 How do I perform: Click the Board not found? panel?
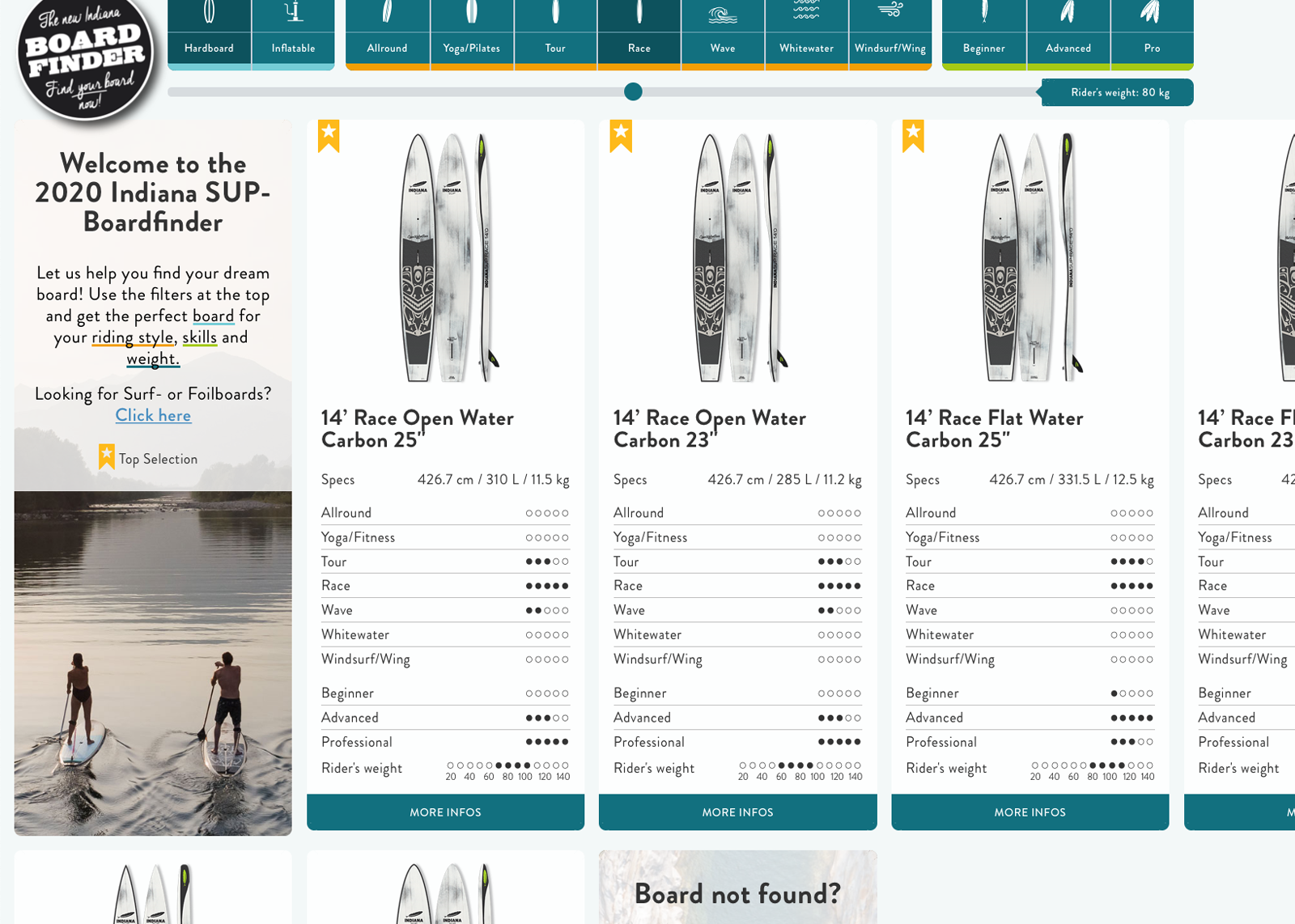(737, 887)
